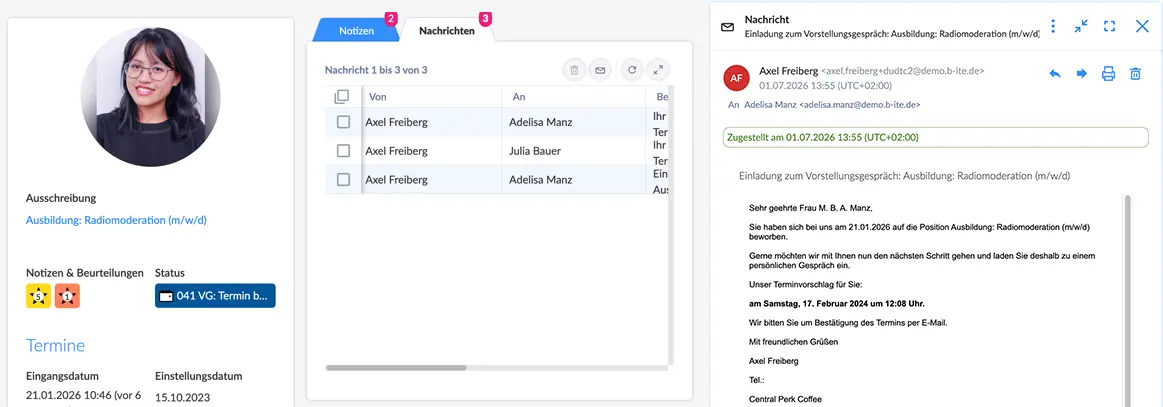Switch to the Notizen tab
The width and height of the screenshot is (1163, 407).
(356, 31)
